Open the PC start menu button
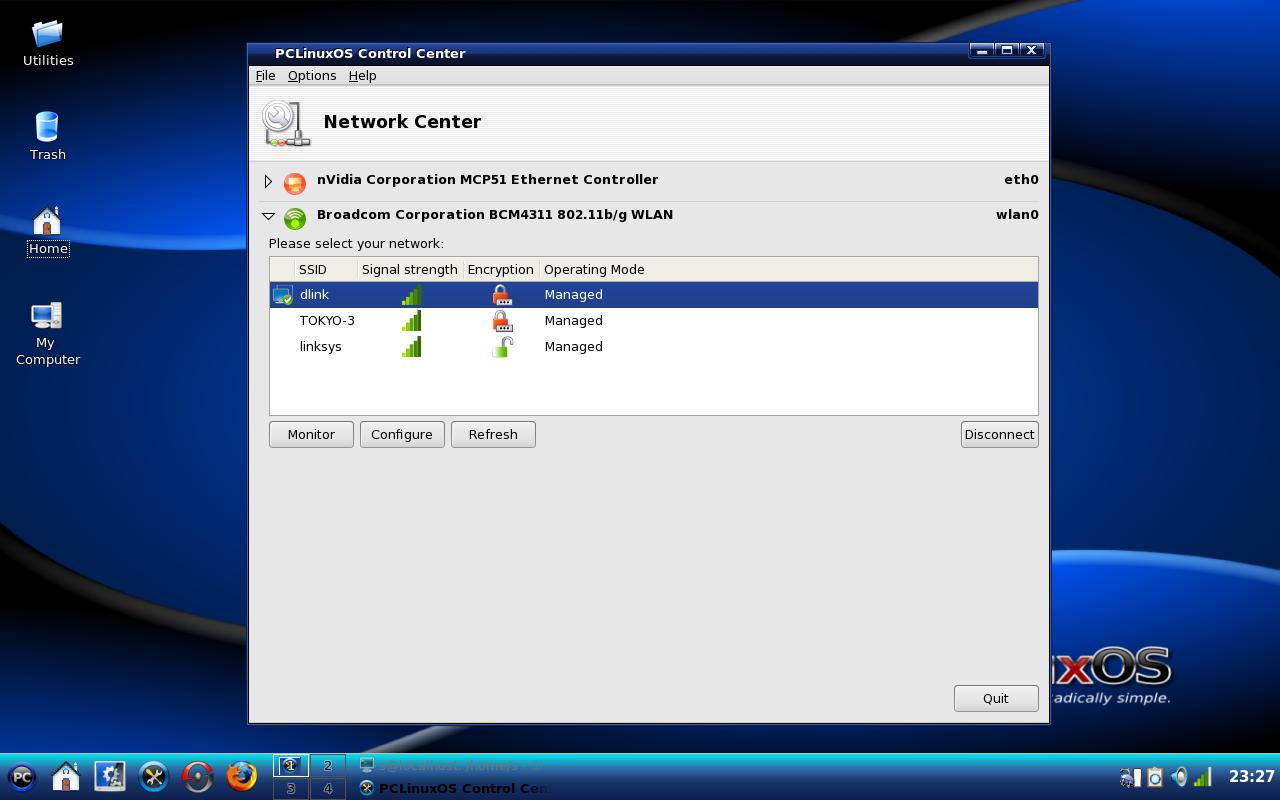 pos(22,776)
